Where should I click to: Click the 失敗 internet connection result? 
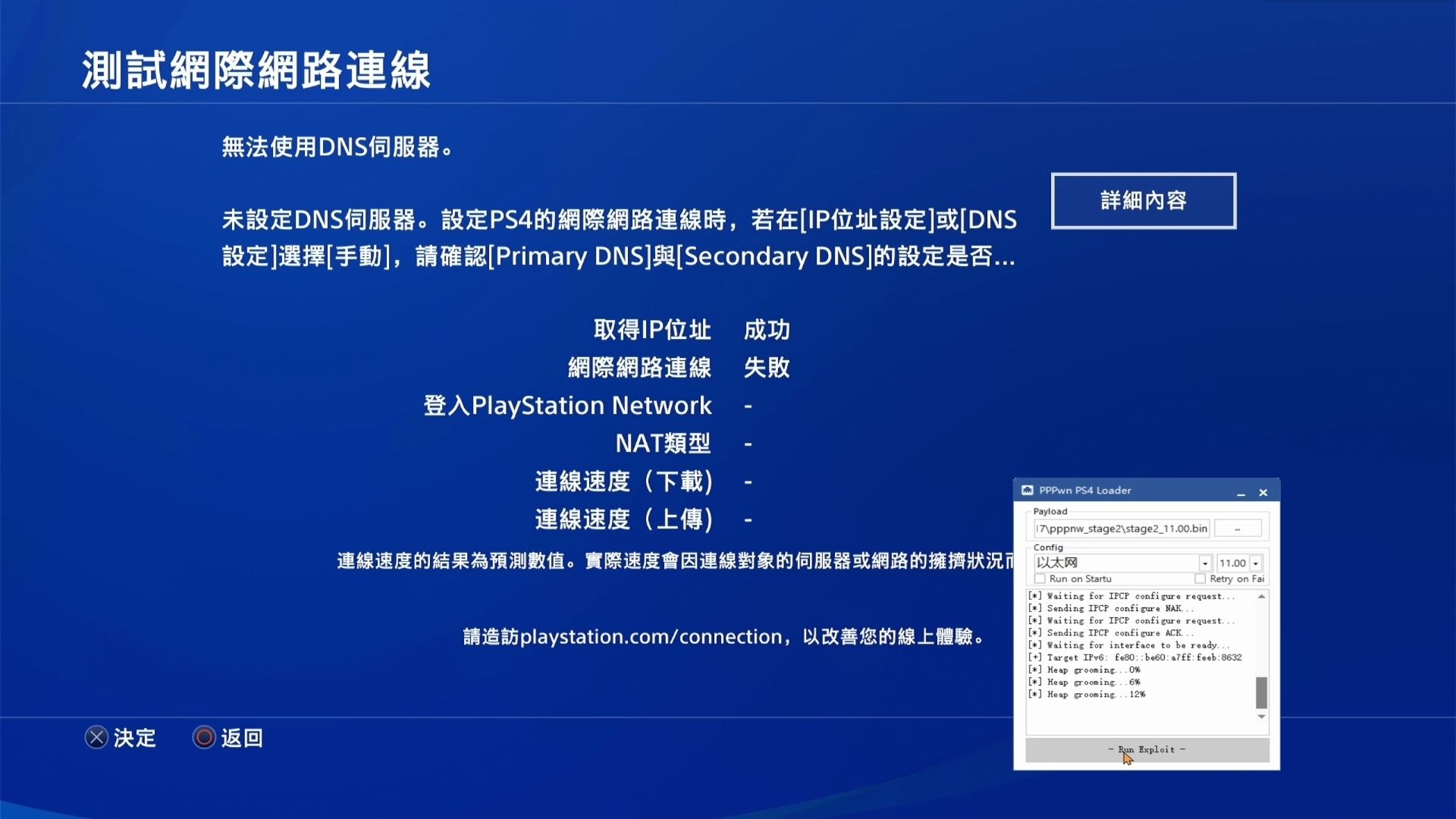[767, 368]
